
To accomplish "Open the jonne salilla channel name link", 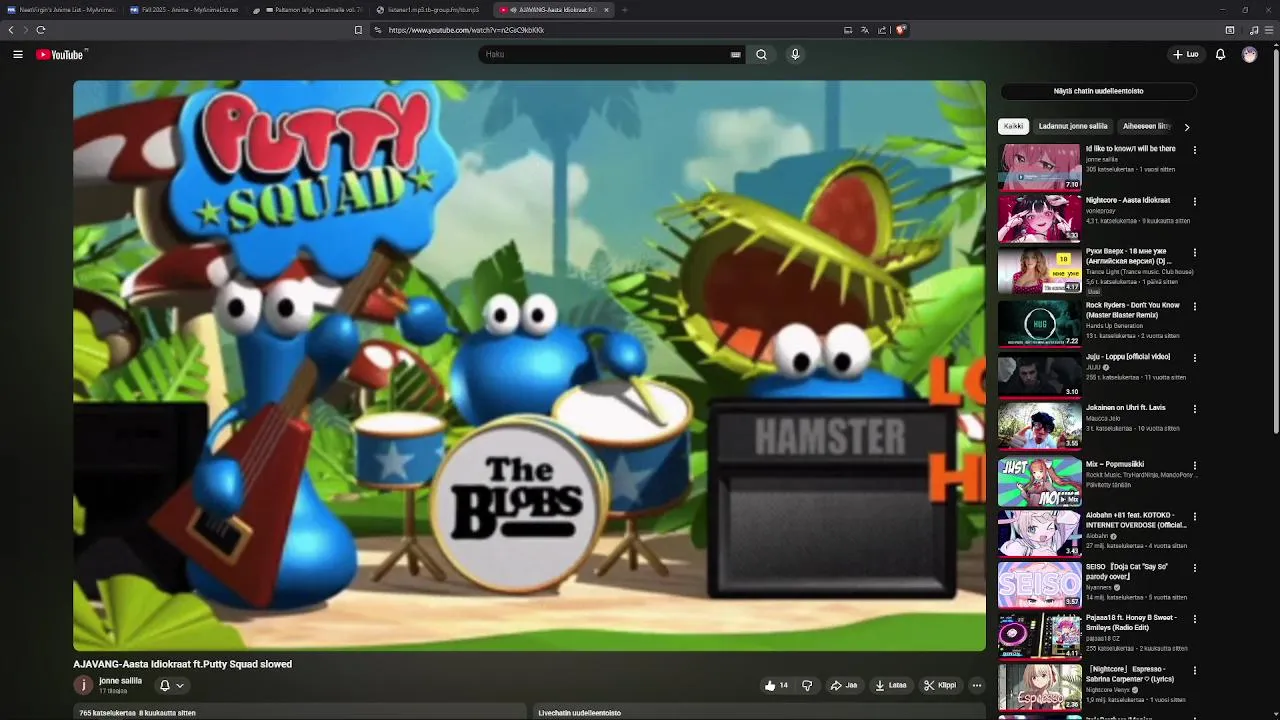I will click(x=120, y=681).
